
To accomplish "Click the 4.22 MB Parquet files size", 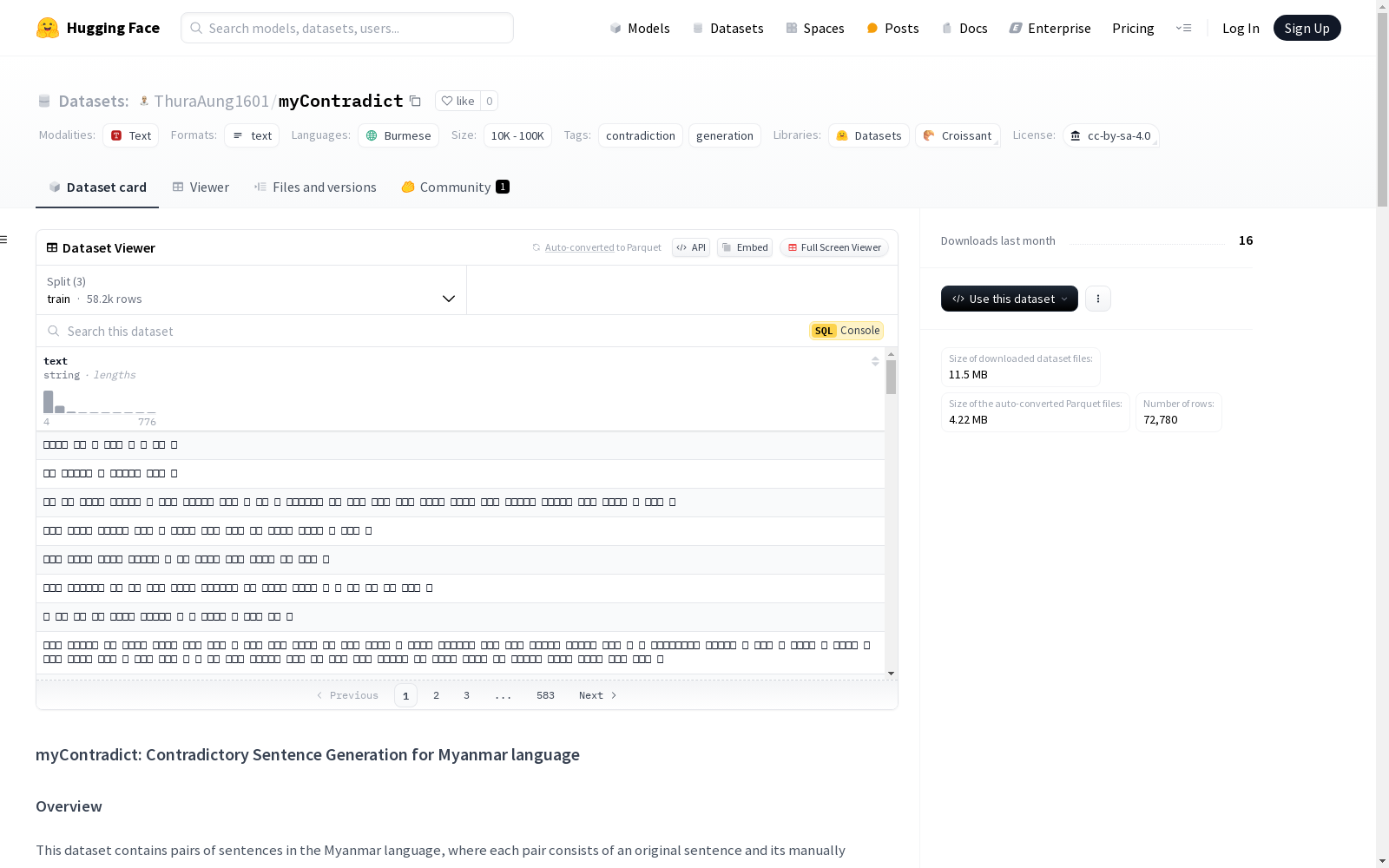I will (x=968, y=420).
